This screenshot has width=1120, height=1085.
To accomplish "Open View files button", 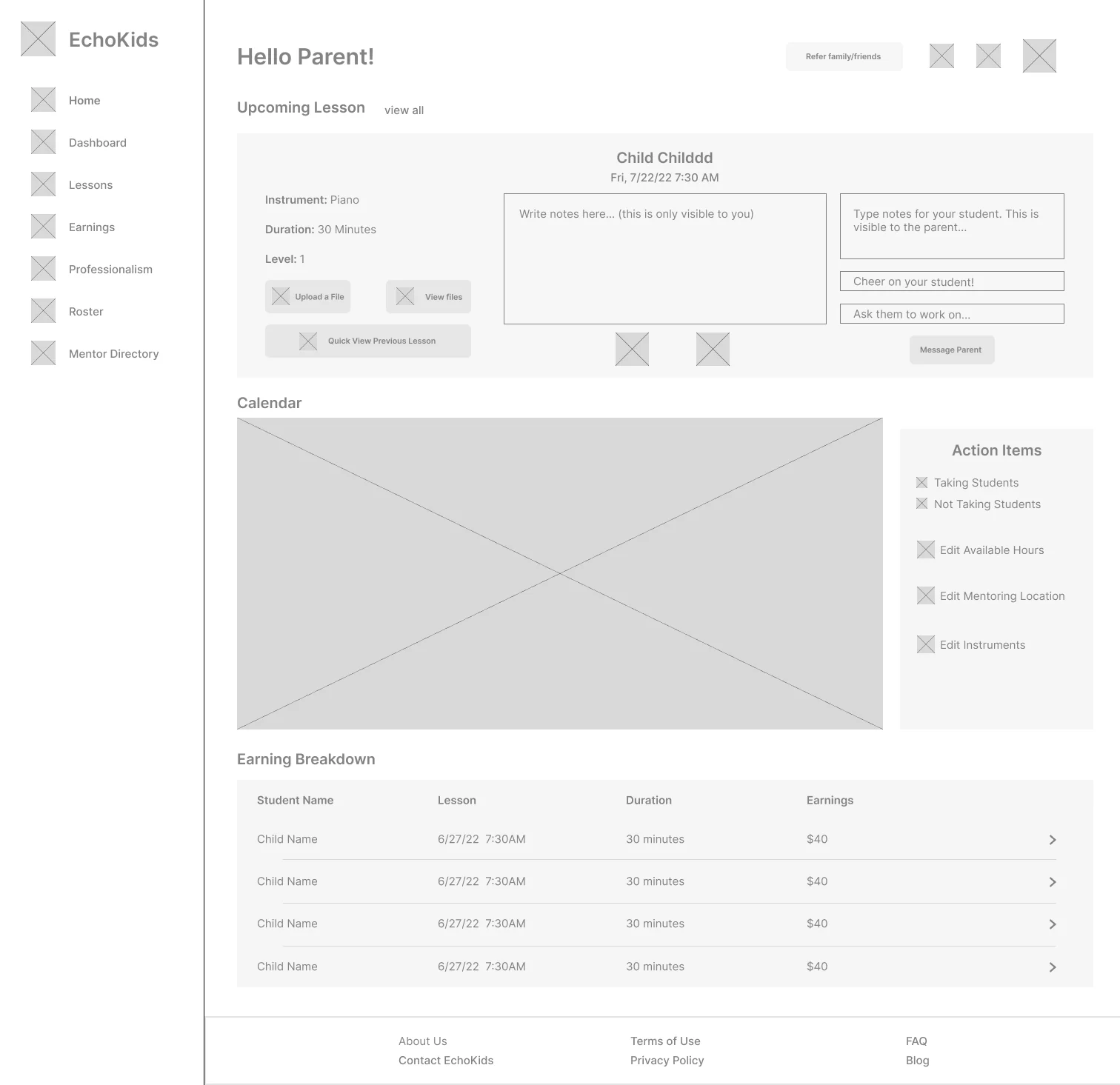I will pyautogui.click(x=428, y=297).
